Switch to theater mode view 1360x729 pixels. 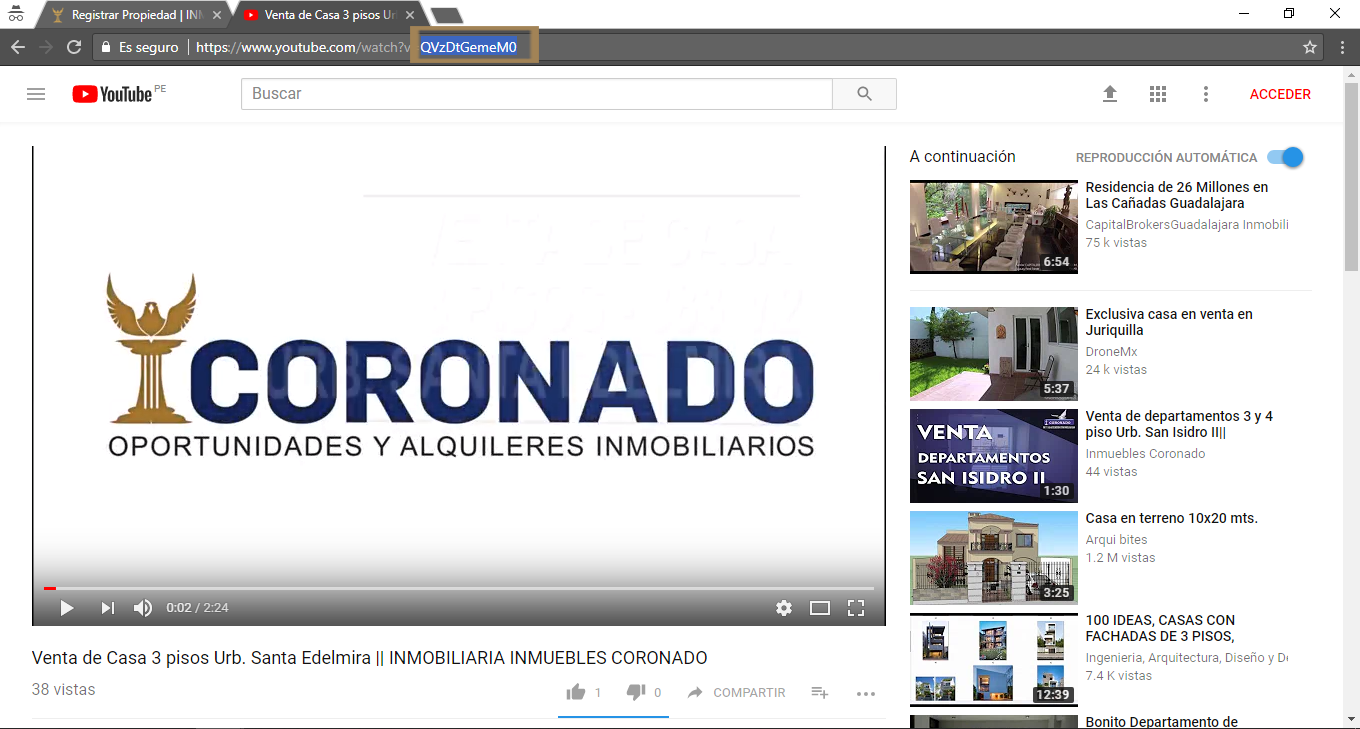[820, 608]
